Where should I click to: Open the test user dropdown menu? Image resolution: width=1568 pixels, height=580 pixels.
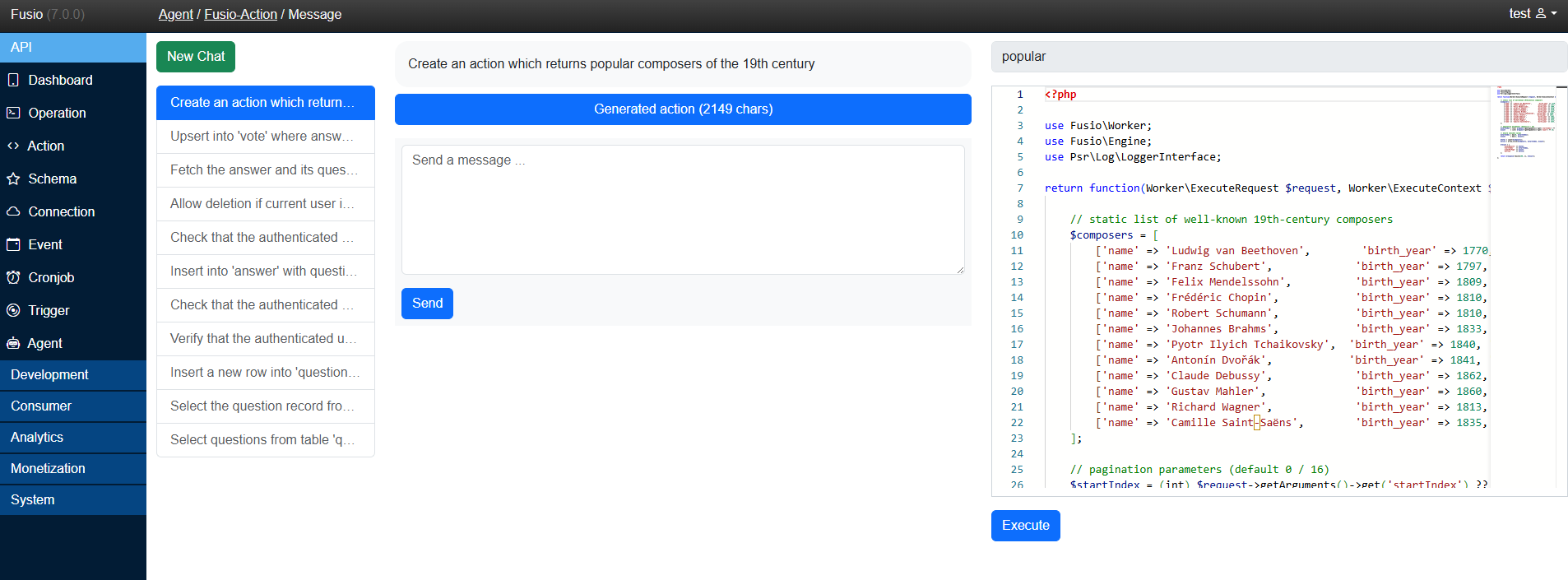(x=1532, y=14)
